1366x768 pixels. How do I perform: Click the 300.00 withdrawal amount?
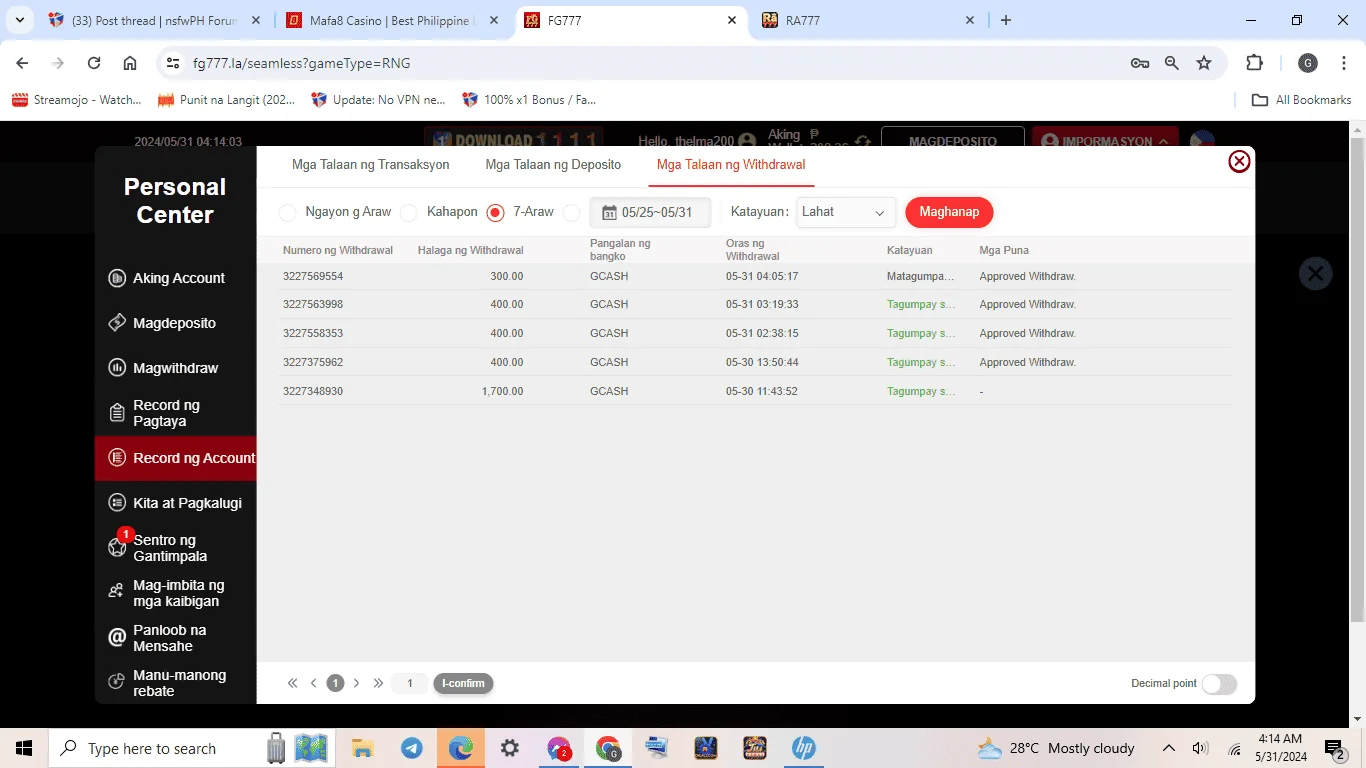pyautogui.click(x=507, y=276)
